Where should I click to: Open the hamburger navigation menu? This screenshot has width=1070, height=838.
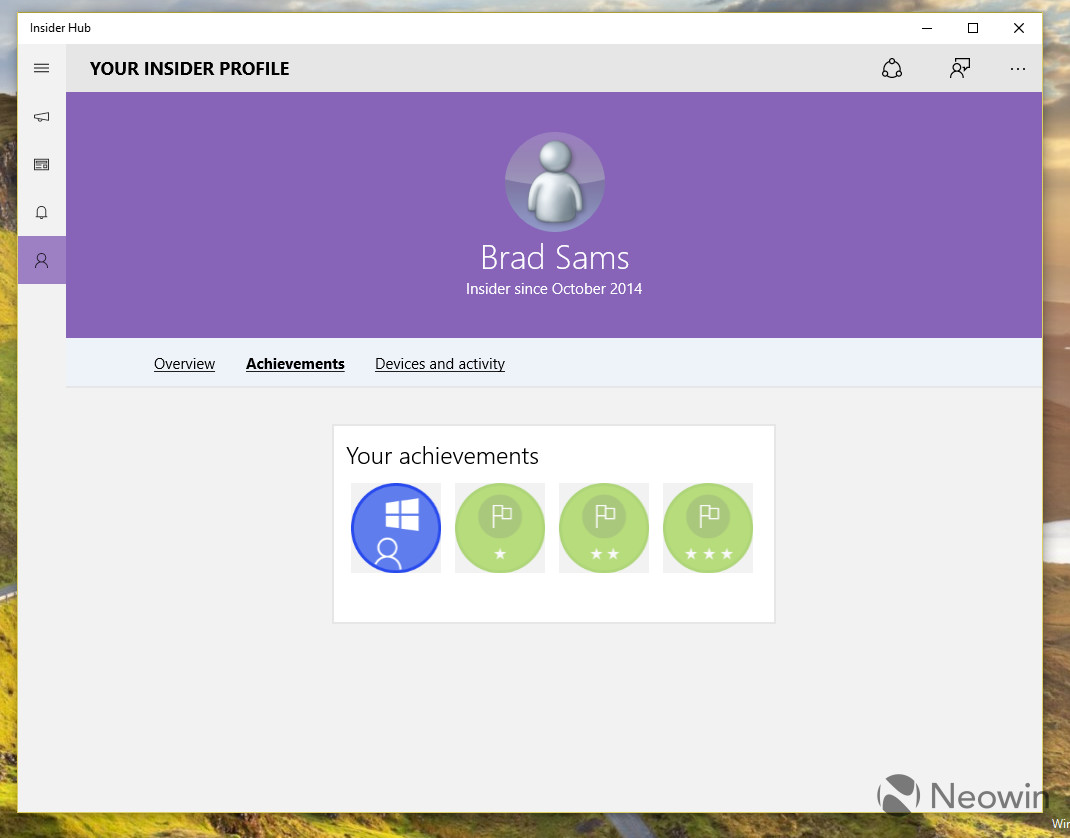tap(42, 68)
